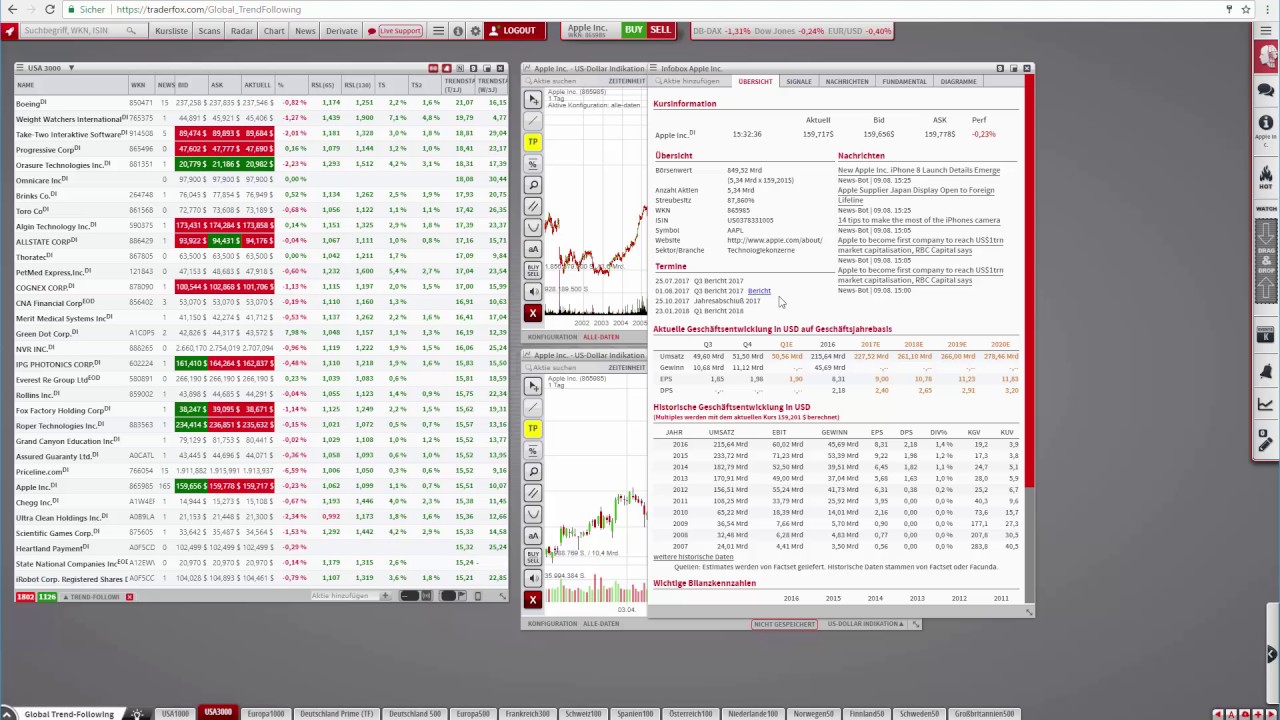Click the BUY SELL marker tool in upper chart

tap(533, 270)
